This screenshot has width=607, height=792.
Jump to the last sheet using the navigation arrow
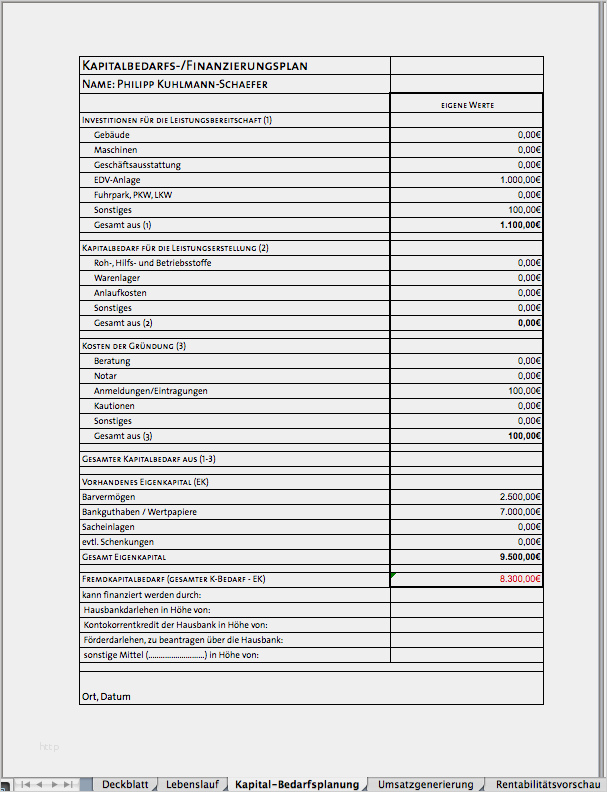(x=69, y=785)
